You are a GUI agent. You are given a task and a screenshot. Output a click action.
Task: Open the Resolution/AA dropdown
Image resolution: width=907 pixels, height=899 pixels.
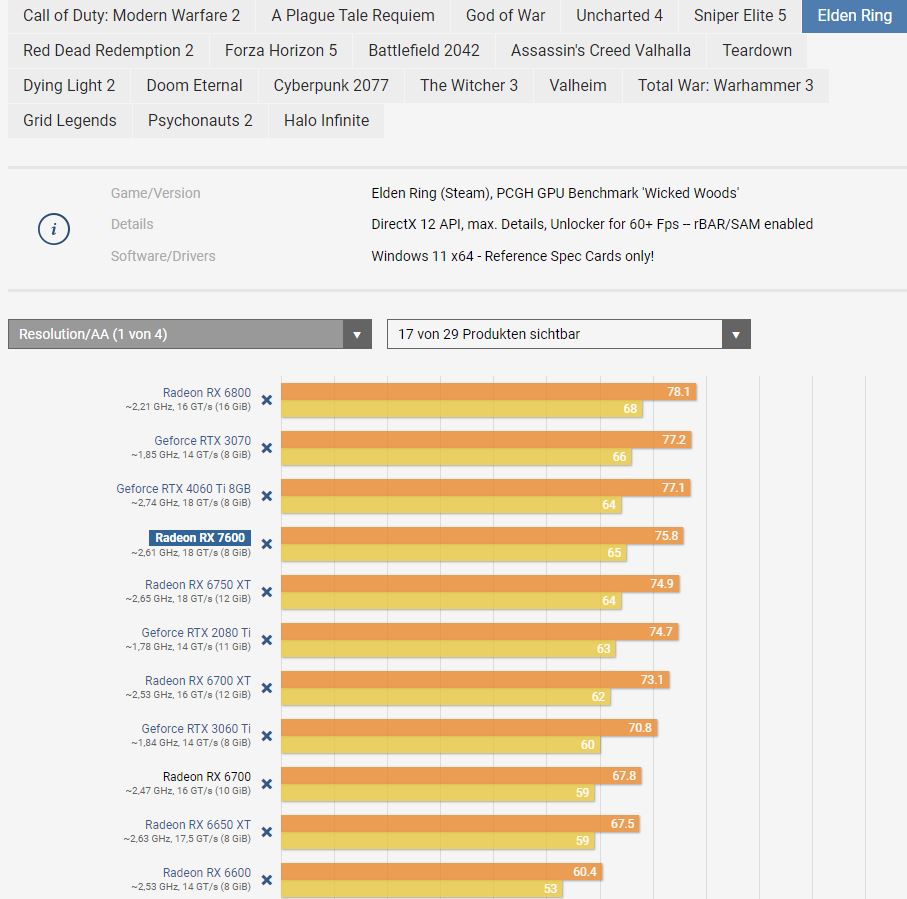tap(190, 334)
